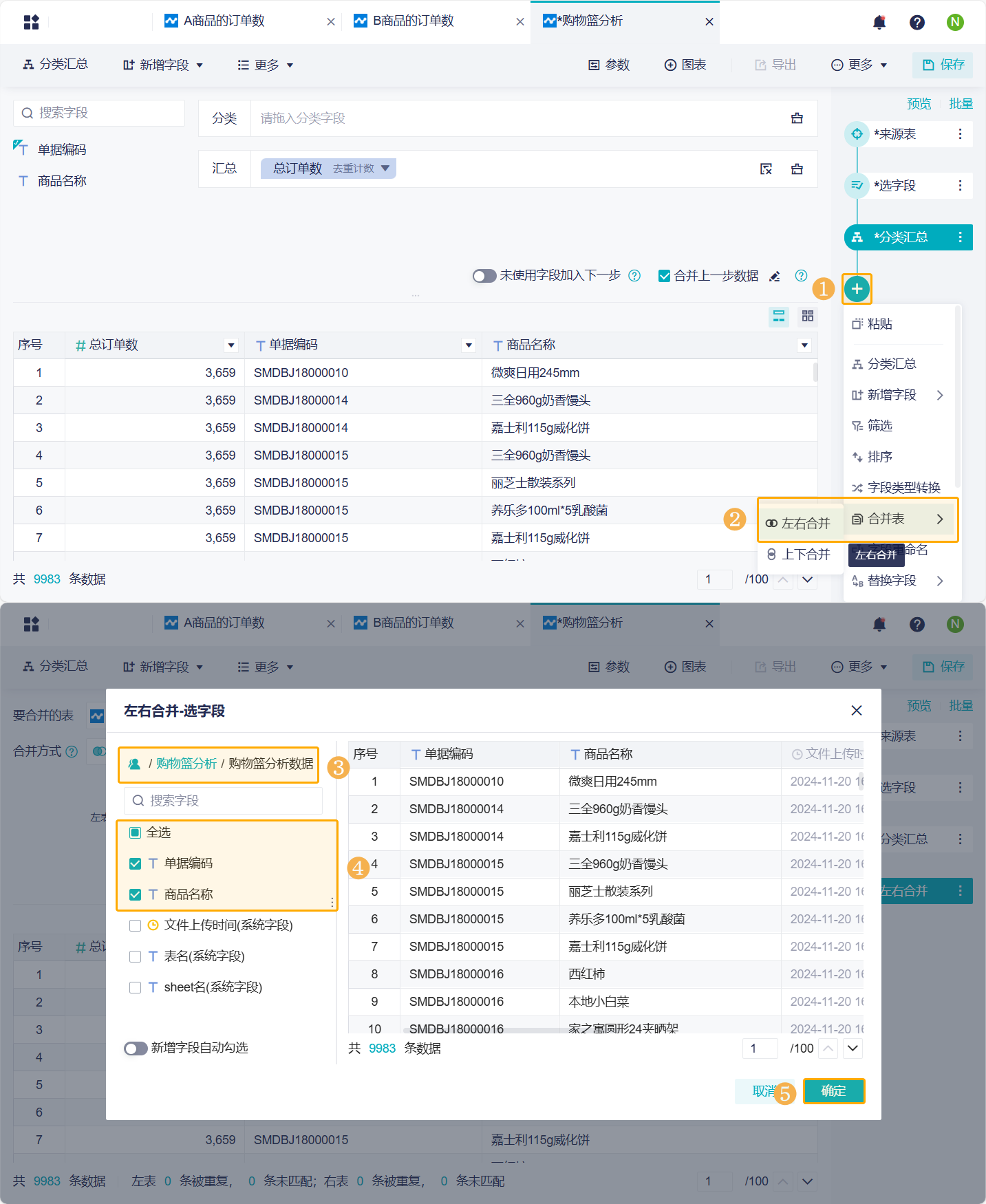Click 搜索字段 box in the upper screenshot
The height and width of the screenshot is (1204, 986).
(x=99, y=113)
